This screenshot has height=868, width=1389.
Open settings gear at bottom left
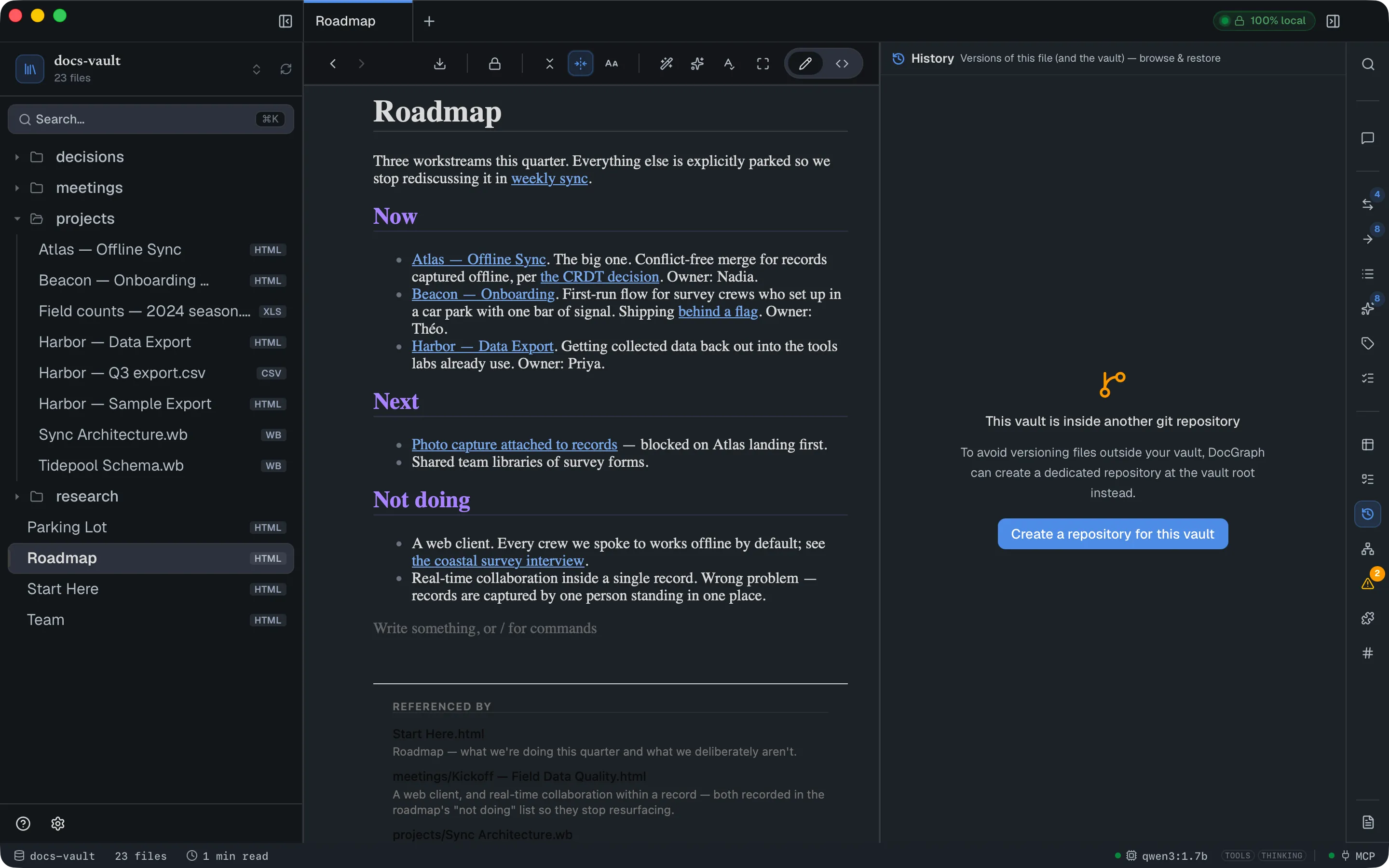(x=57, y=824)
